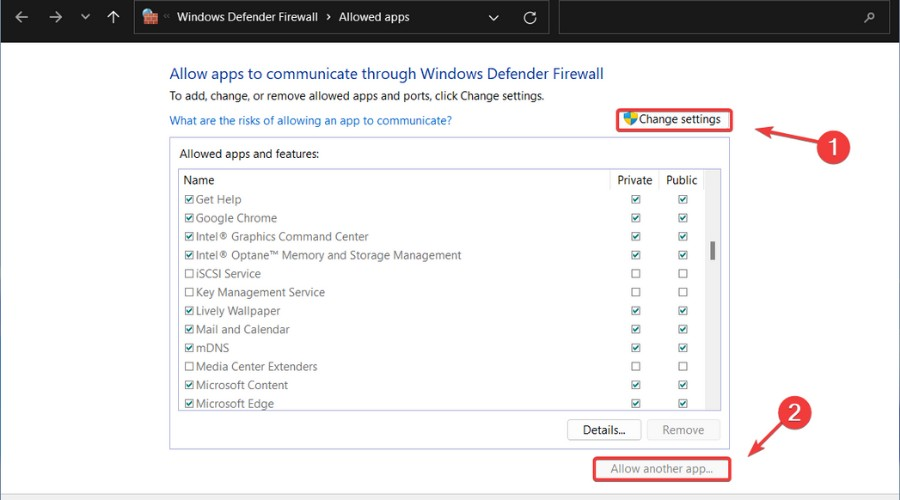
Task: Go back using the back arrow
Action: [21, 17]
